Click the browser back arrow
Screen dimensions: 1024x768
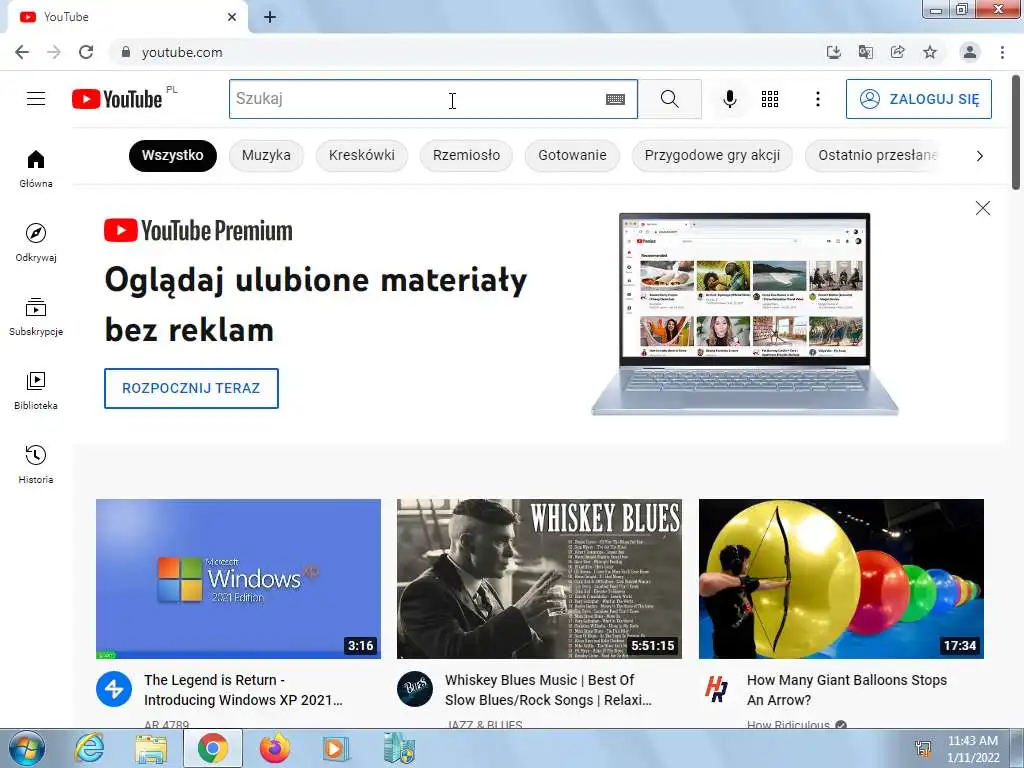click(22, 52)
